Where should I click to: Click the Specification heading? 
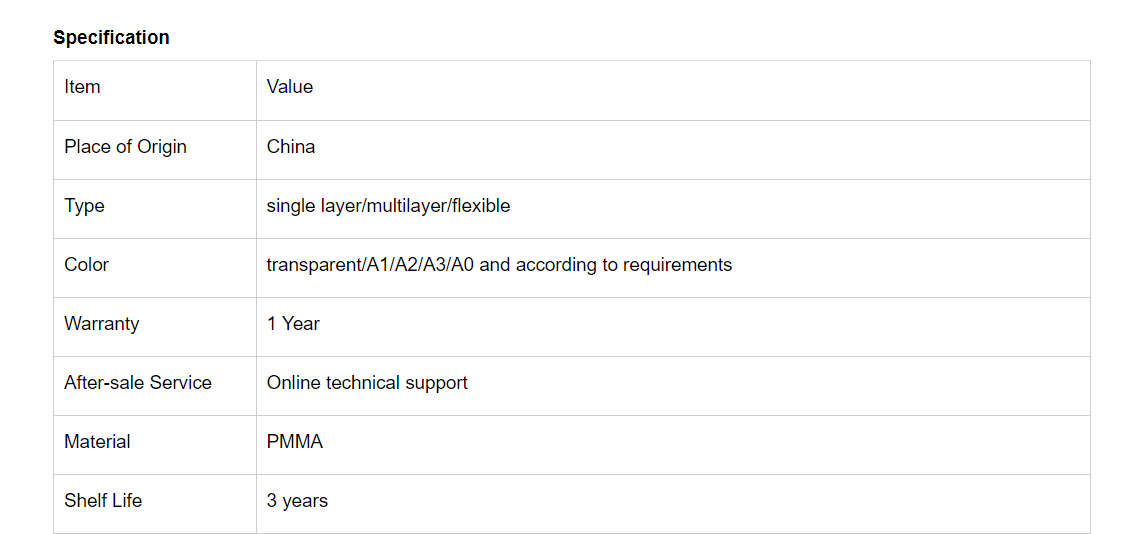point(111,38)
